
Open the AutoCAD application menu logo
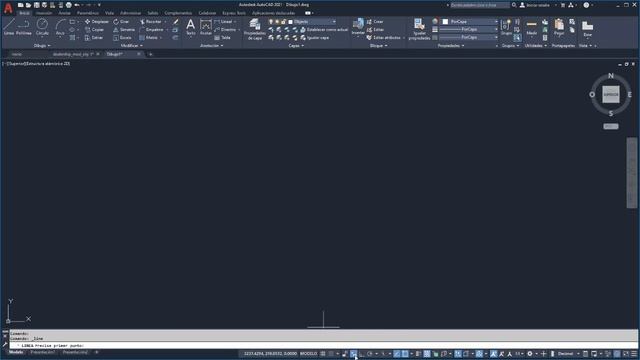coord(8,8)
